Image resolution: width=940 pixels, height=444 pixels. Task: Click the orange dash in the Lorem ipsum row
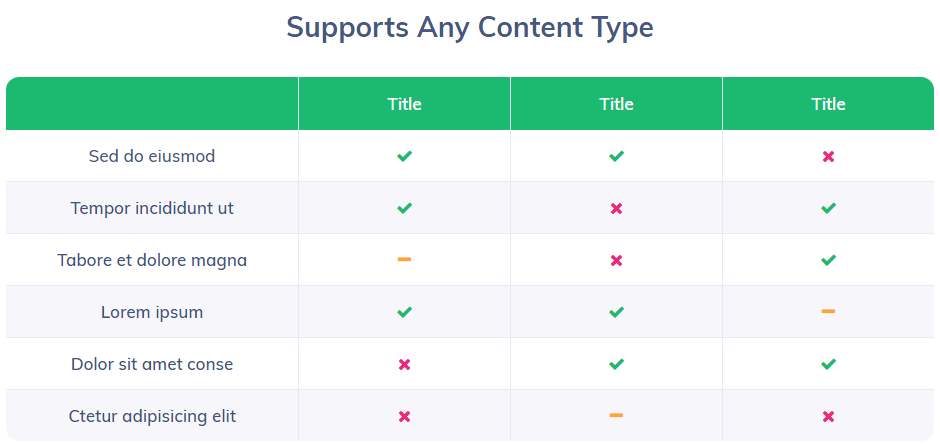pos(828,312)
